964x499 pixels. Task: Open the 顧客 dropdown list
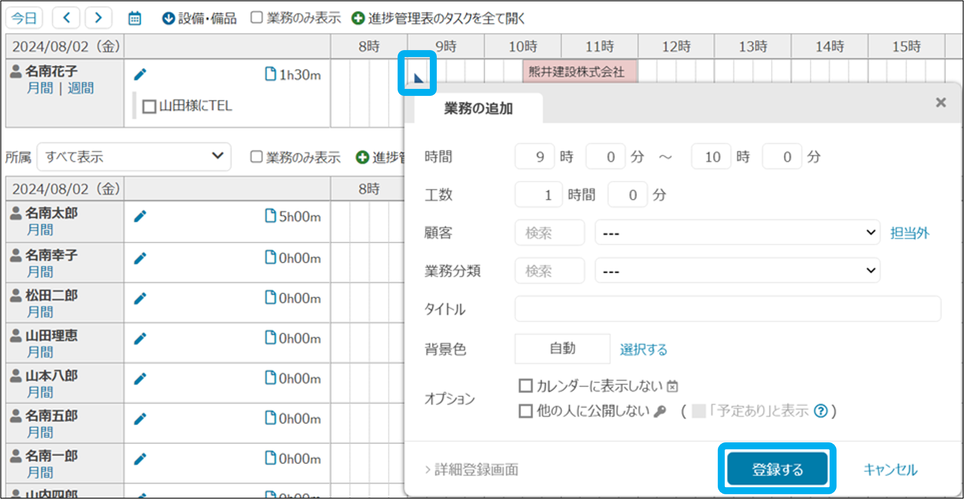(x=737, y=233)
